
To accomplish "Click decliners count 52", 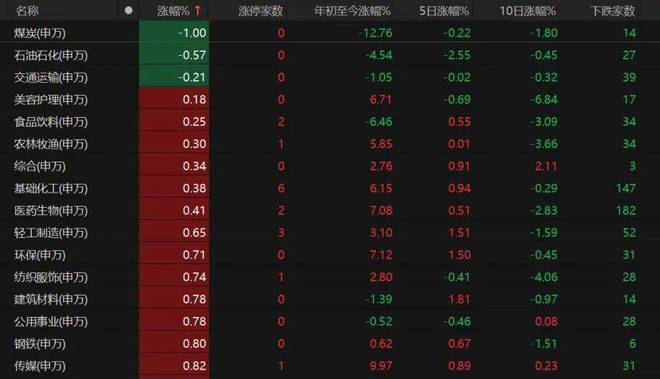I will coord(629,233).
